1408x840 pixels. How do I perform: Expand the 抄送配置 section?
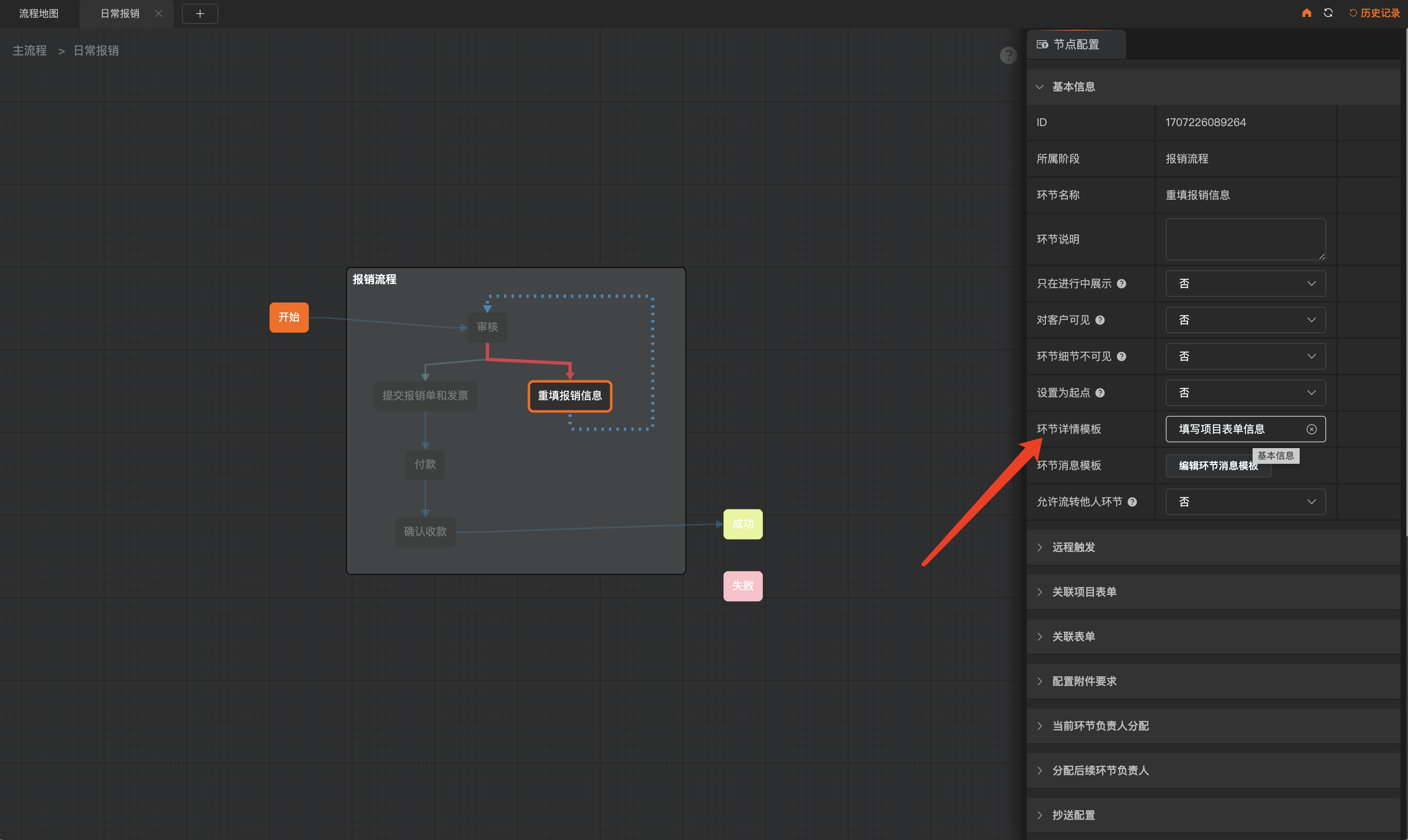coord(1213,815)
